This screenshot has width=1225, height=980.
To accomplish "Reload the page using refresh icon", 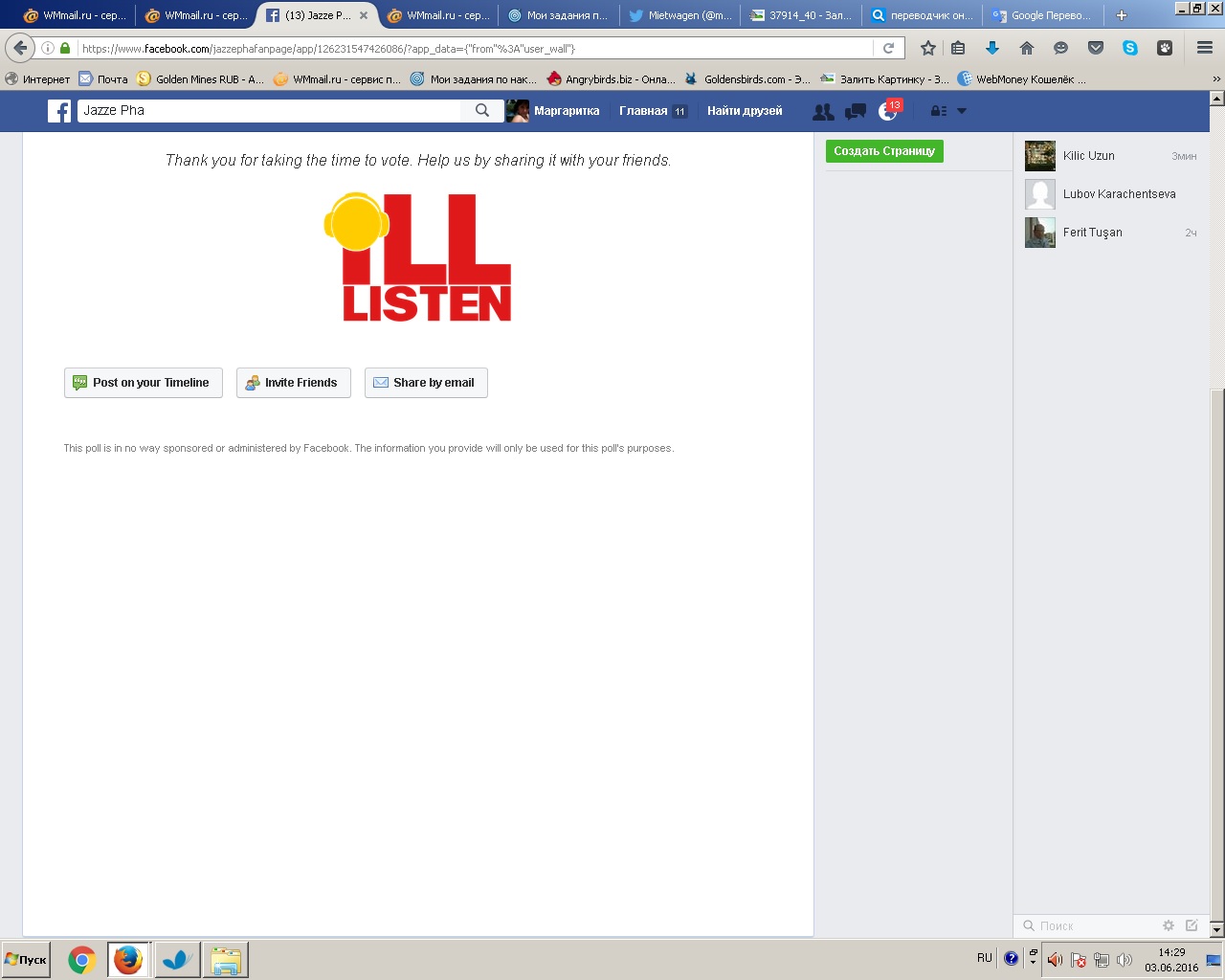I will tap(888, 48).
